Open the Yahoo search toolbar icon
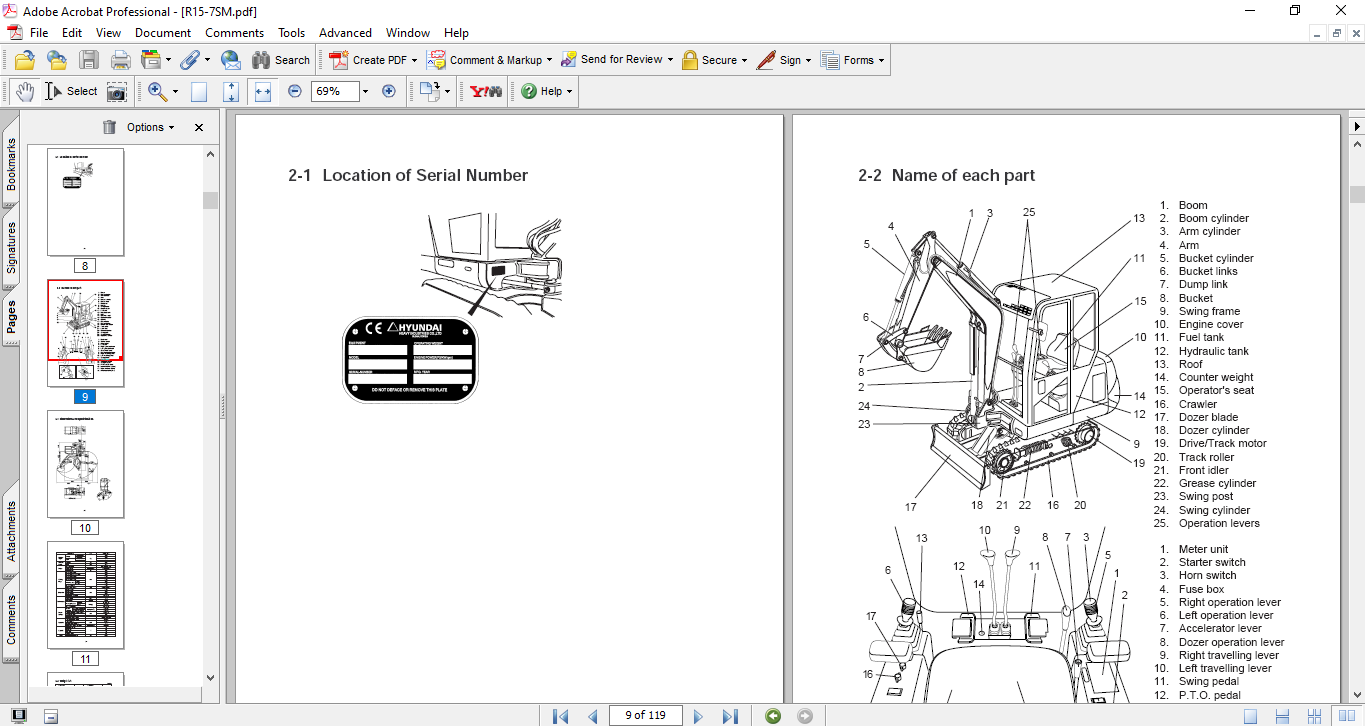This screenshot has width=1365, height=726. click(486, 91)
